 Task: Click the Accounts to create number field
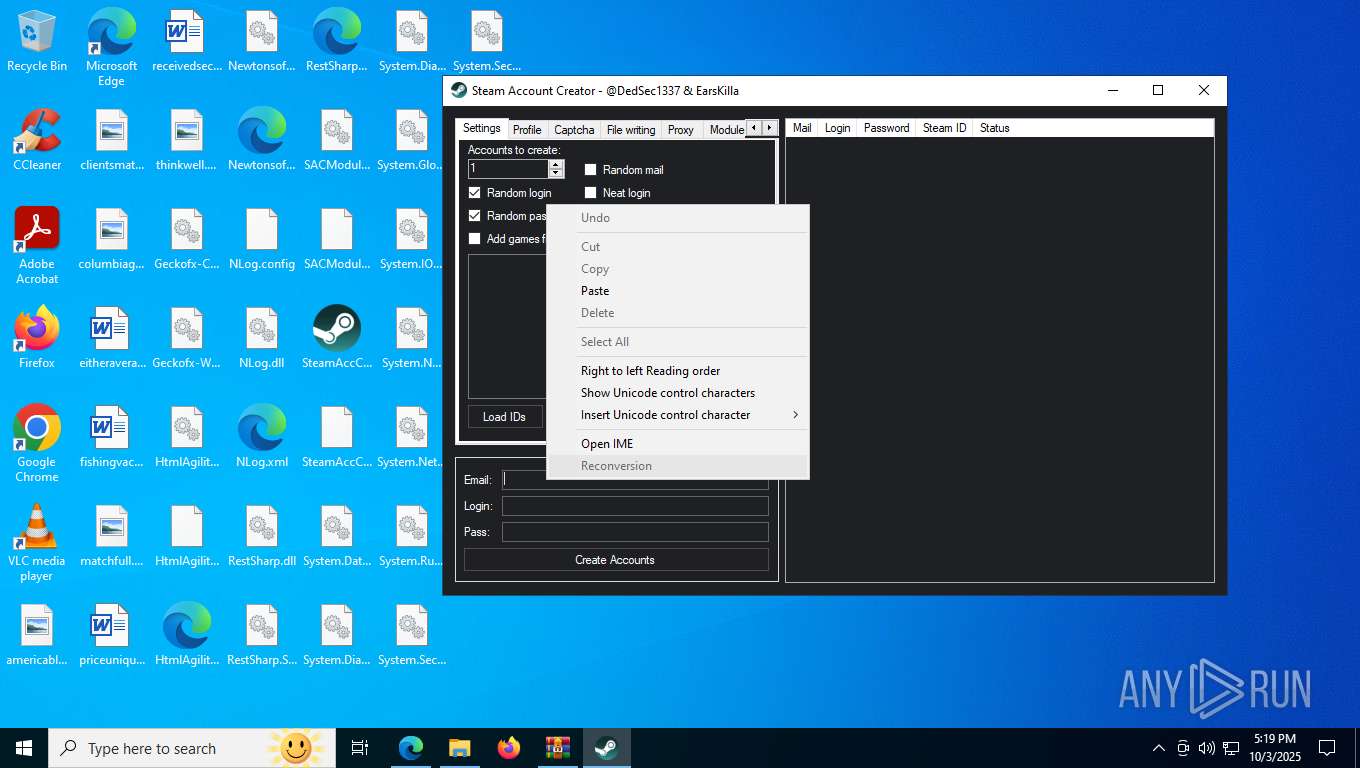(x=508, y=169)
